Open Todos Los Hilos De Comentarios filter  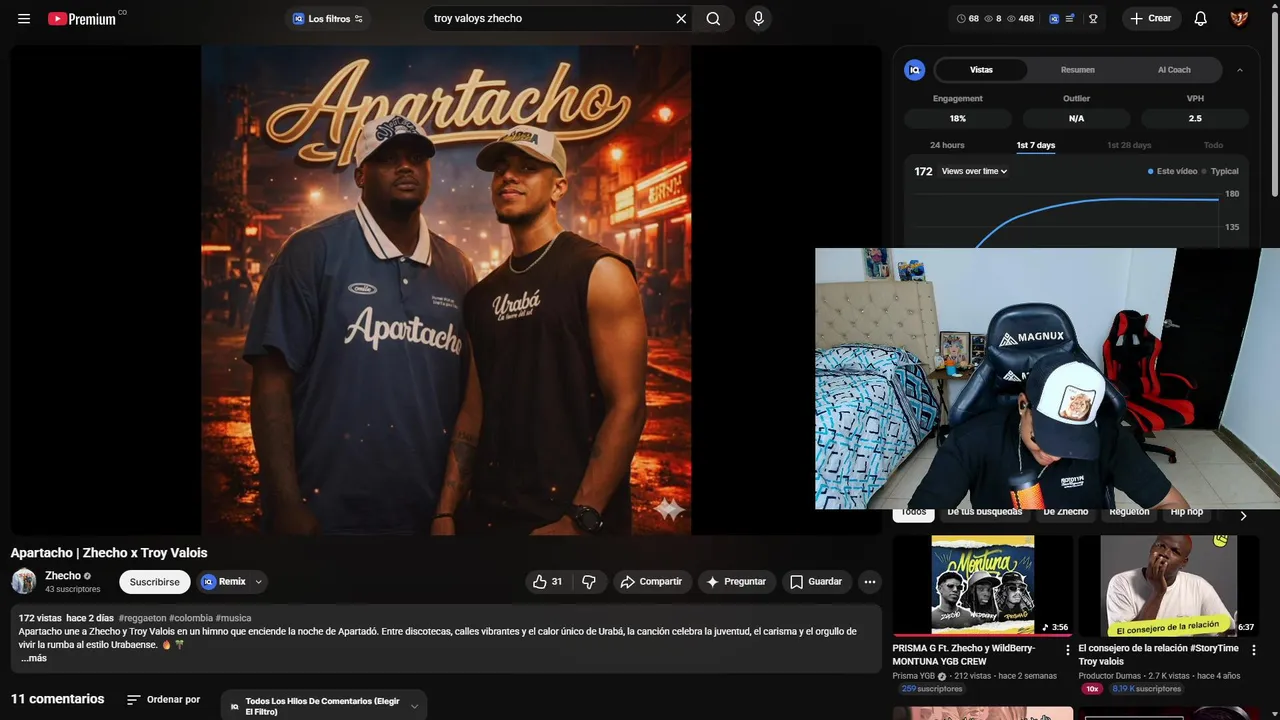[324, 706]
